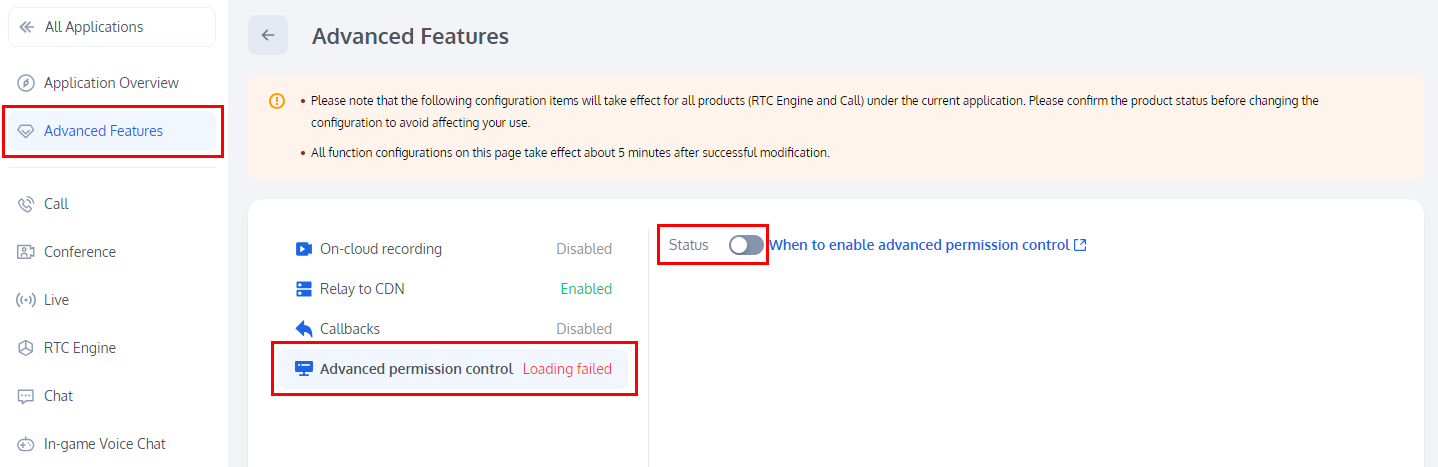Click the On-cloud recording camera icon
Screen dimensions: 1438x467
[x=304, y=249]
